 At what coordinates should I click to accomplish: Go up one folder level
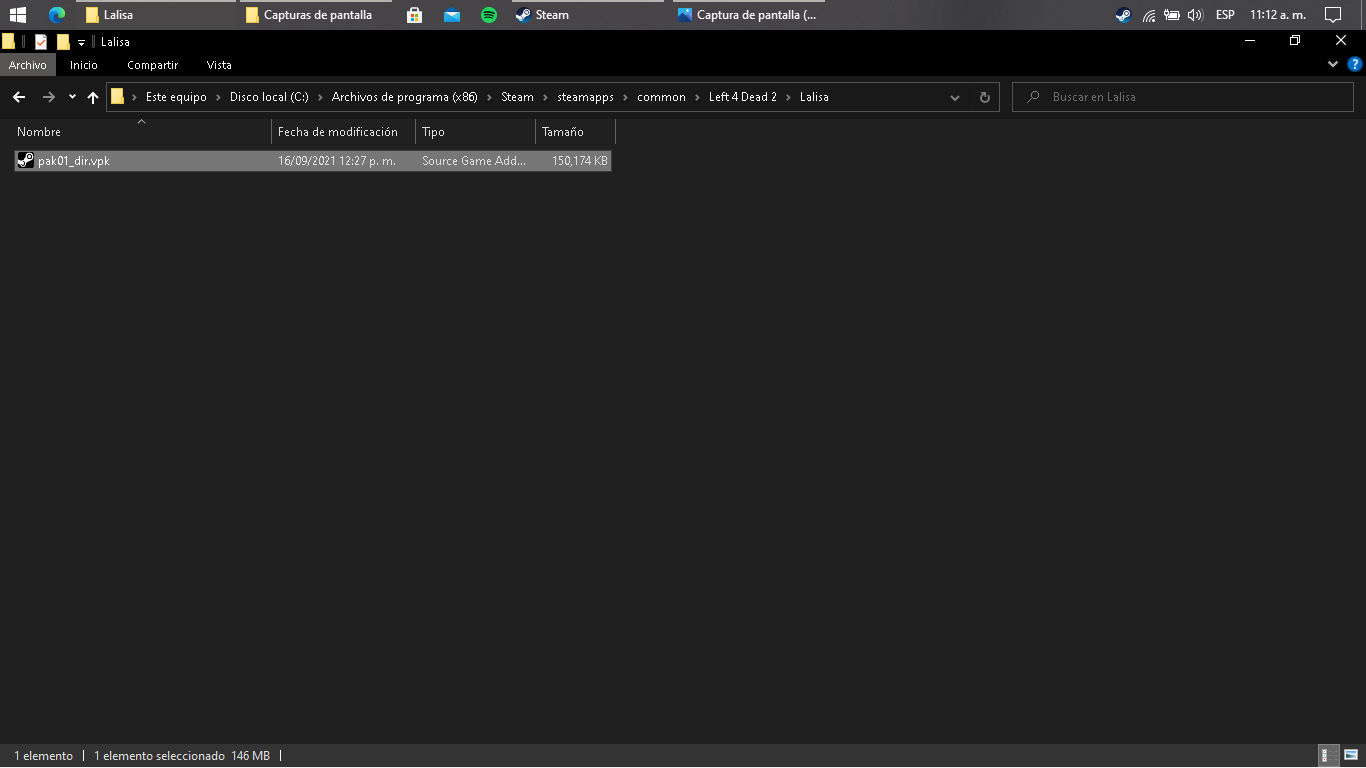pyautogui.click(x=93, y=97)
